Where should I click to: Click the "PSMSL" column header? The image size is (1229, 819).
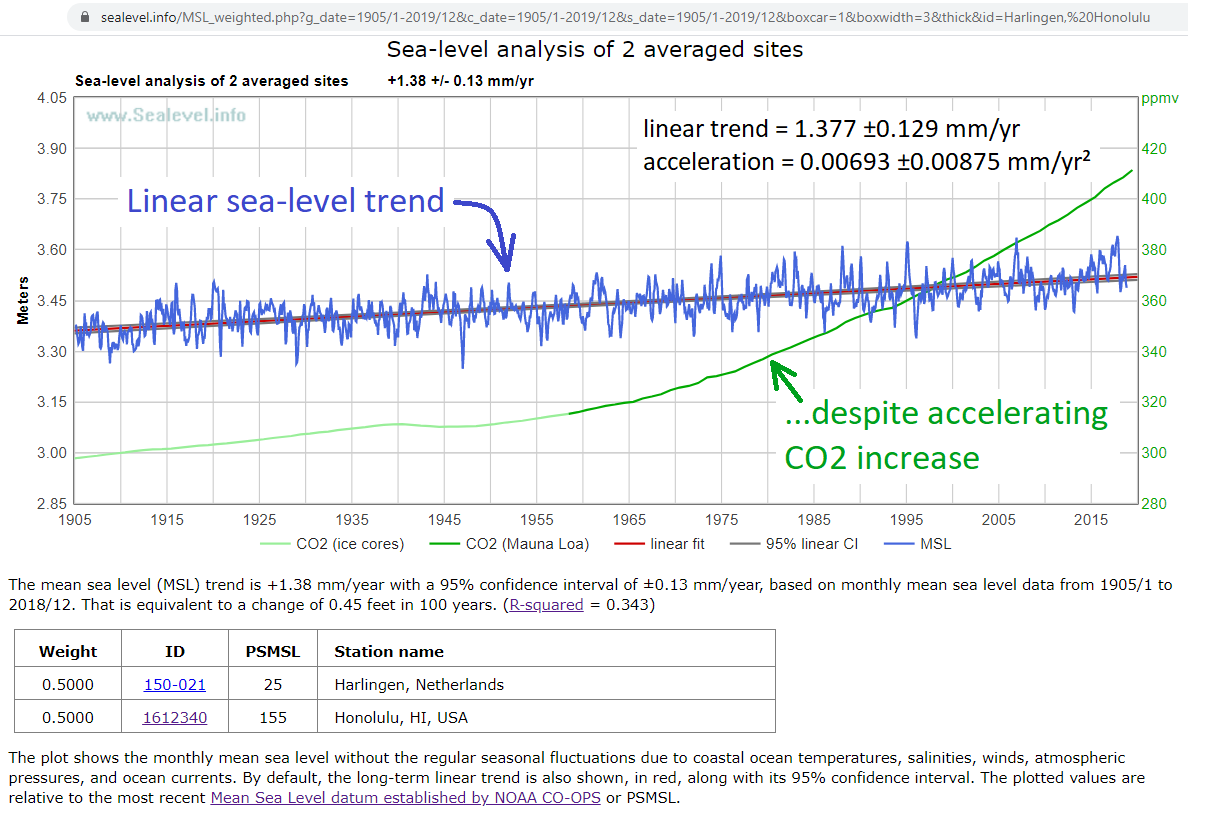coord(272,651)
